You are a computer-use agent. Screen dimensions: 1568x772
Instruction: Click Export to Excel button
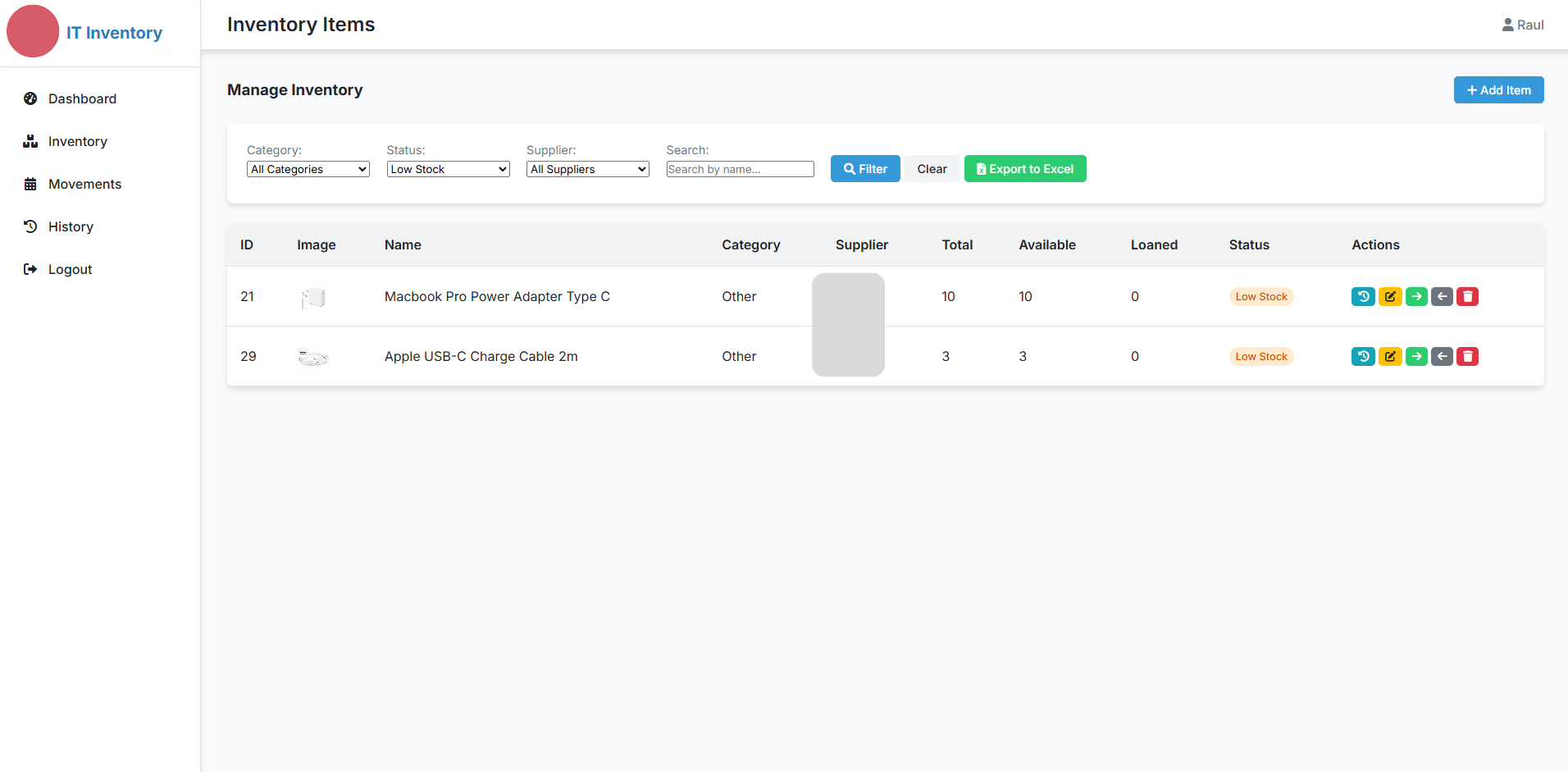pos(1025,169)
